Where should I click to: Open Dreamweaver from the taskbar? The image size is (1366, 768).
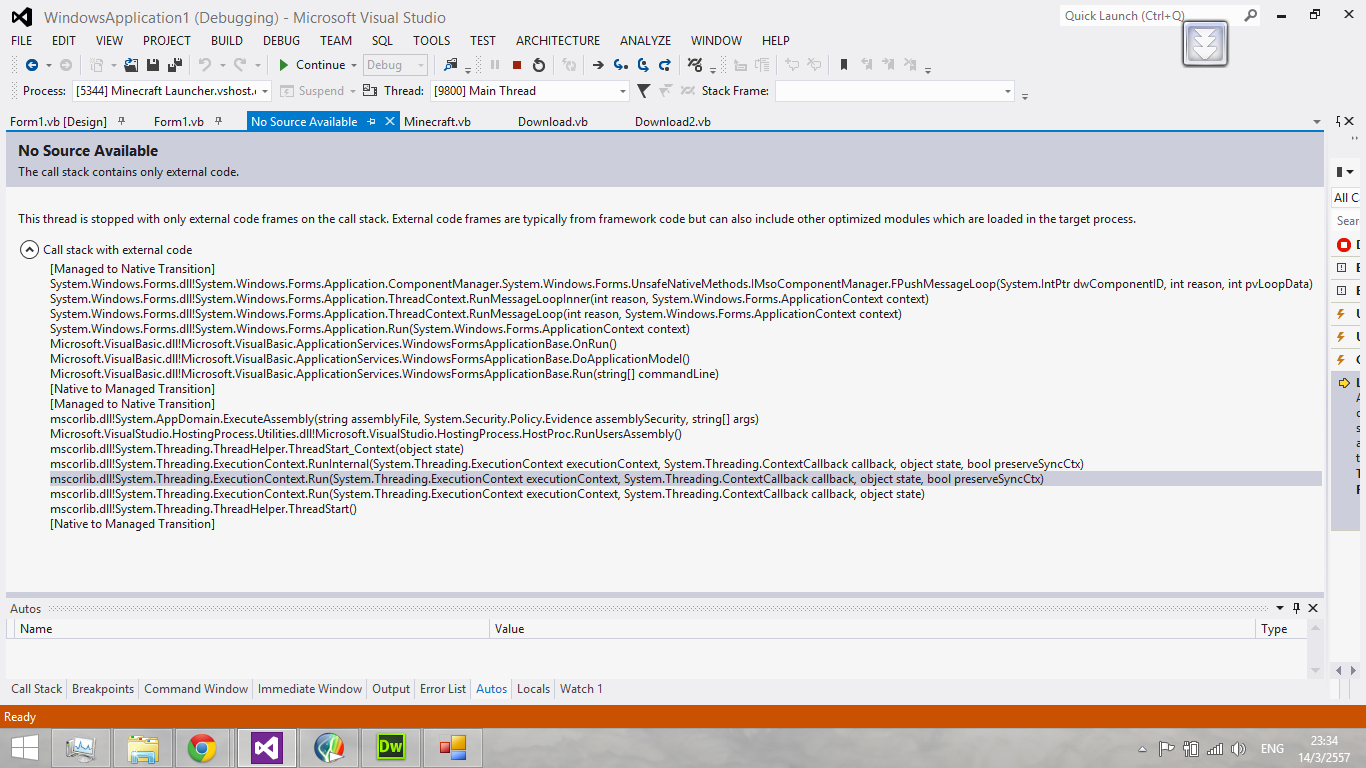point(389,747)
